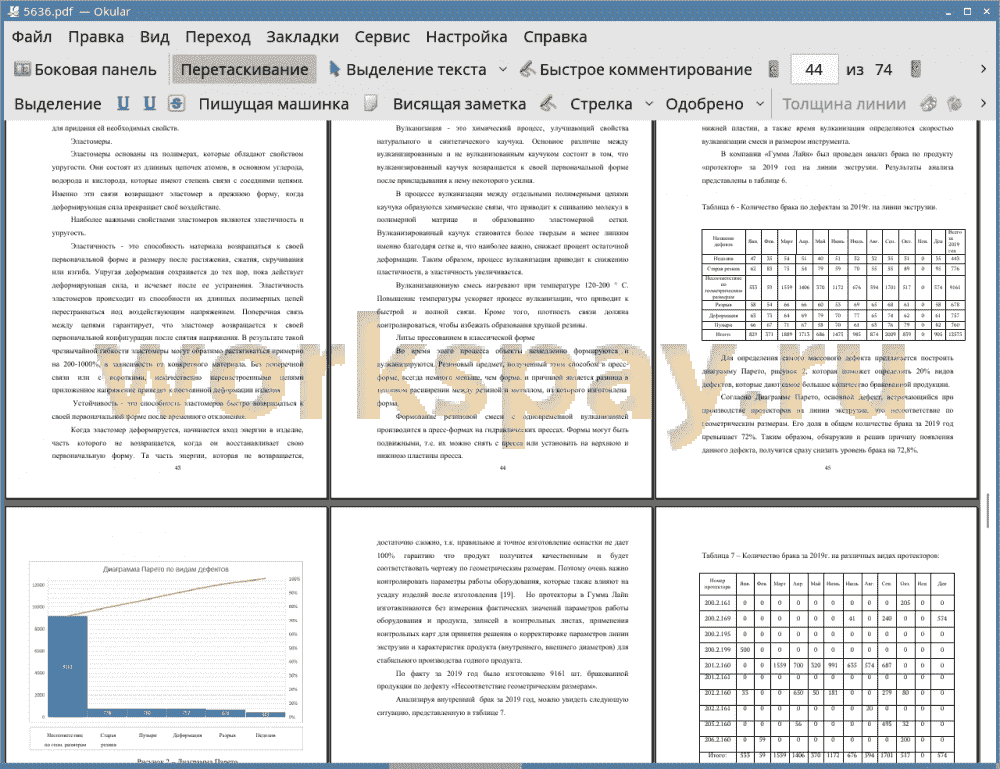Click the last icon before the annotation toolbar overflow arrow
This screenshot has height=769, width=1000.
(x=954, y=103)
